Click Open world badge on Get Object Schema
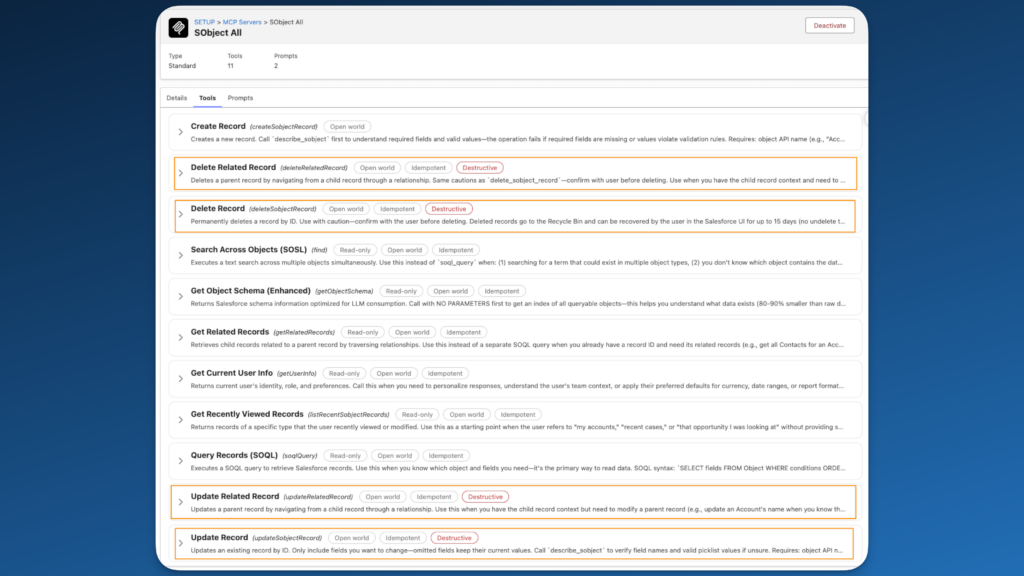 click(451, 291)
